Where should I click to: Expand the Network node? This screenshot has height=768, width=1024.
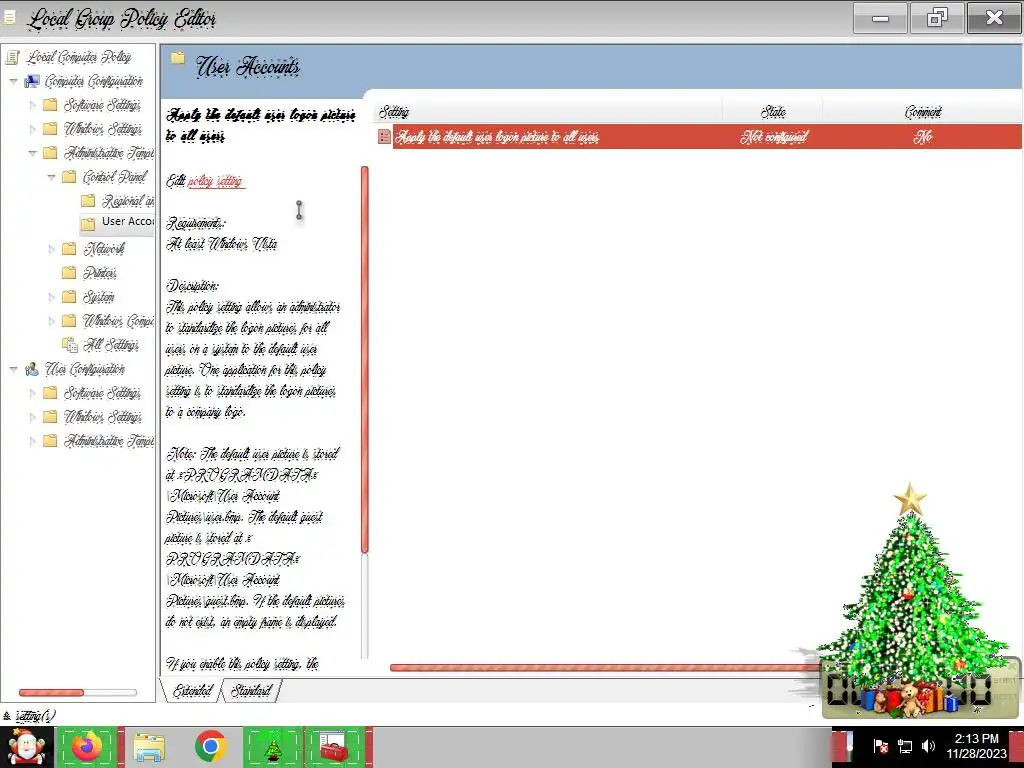(52, 249)
